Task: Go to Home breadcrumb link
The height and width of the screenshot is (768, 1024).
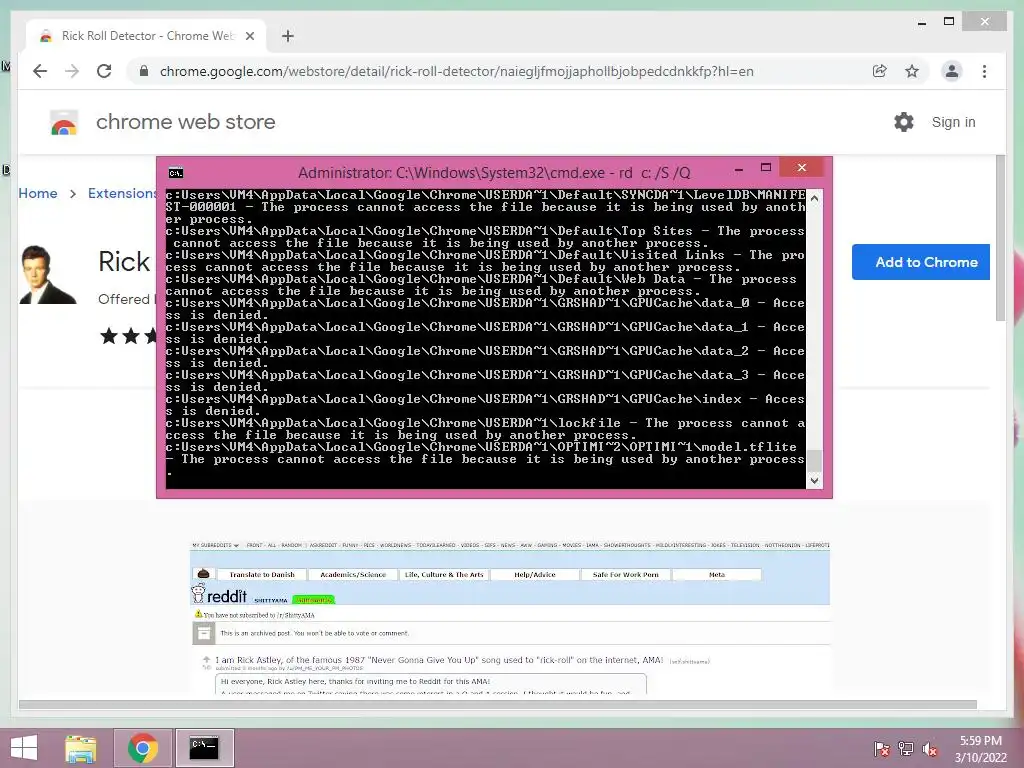Action: click(38, 193)
